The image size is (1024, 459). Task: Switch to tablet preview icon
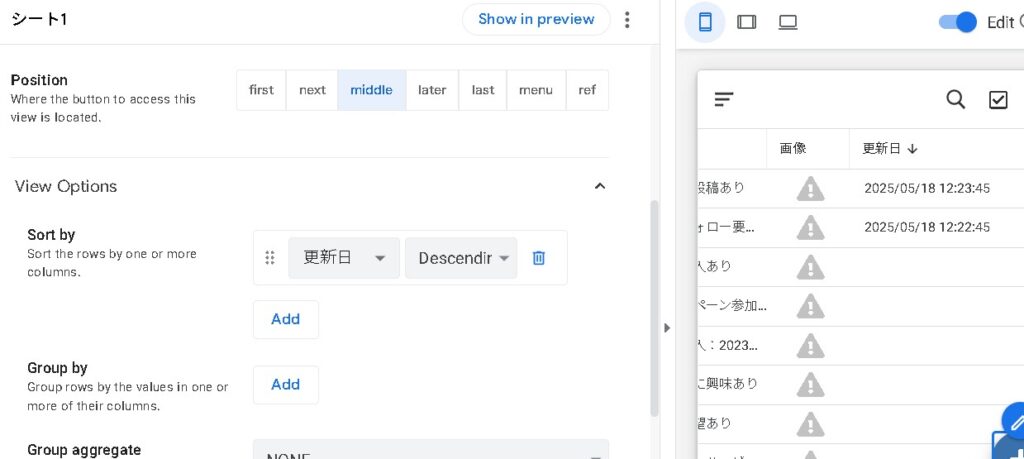point(746,22)
